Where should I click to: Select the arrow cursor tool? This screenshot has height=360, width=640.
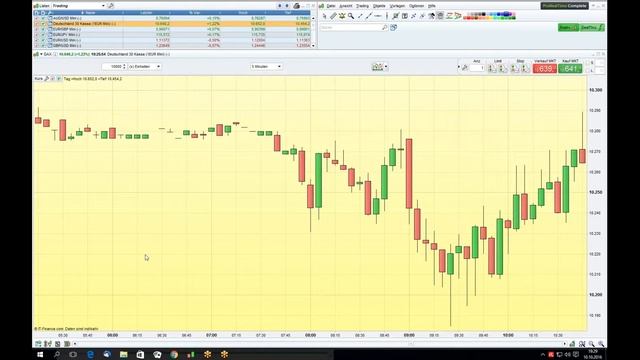tap(324, 16)
